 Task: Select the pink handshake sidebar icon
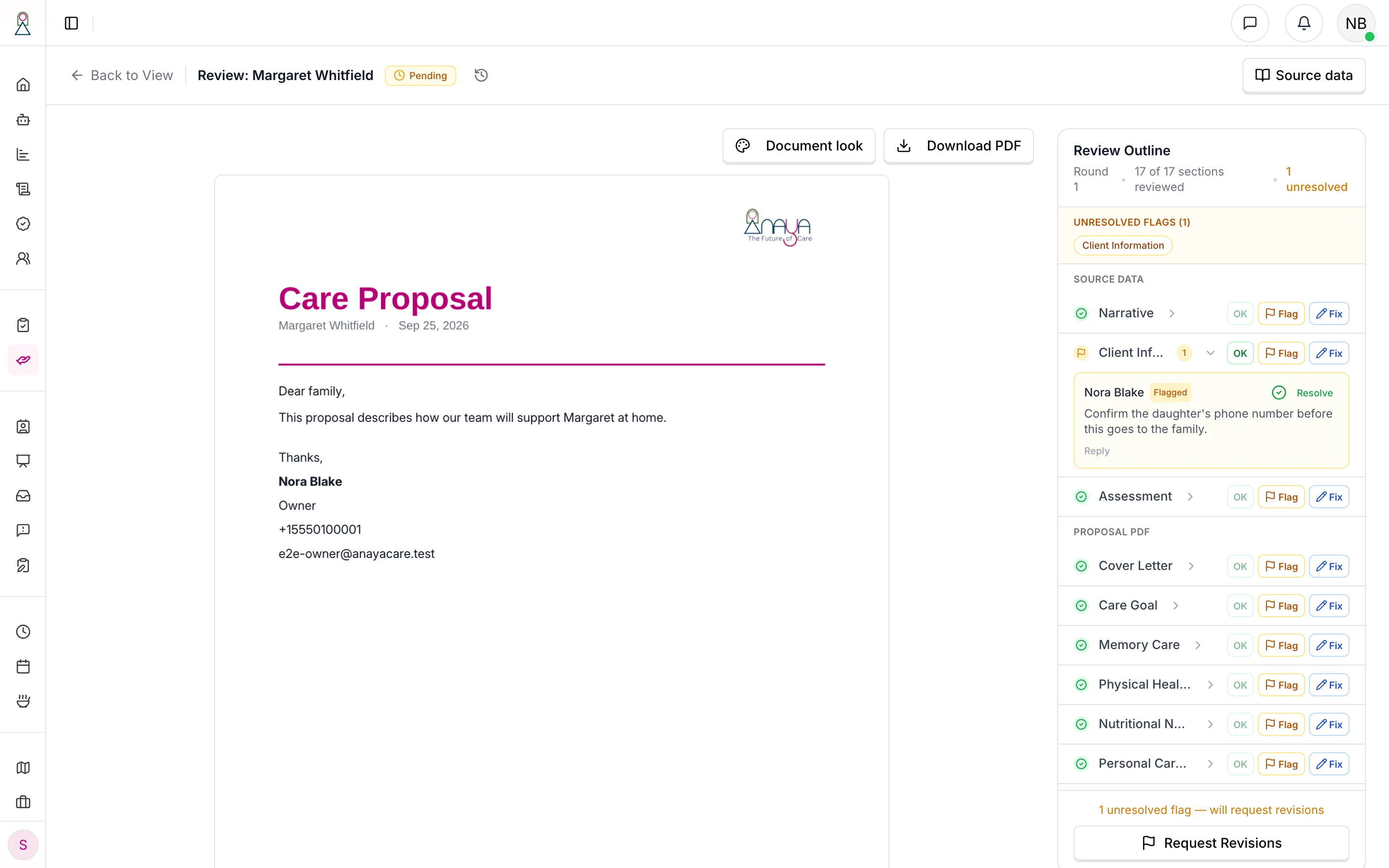tap(23, 360)
